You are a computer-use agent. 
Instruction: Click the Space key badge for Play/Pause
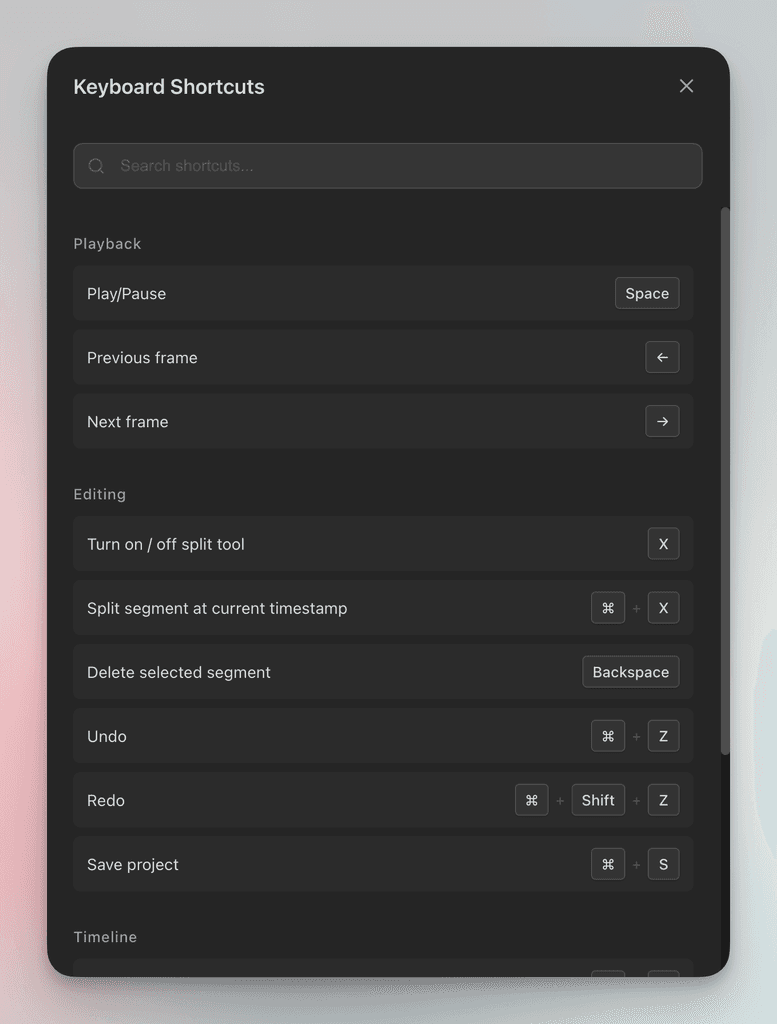(647, 293)
